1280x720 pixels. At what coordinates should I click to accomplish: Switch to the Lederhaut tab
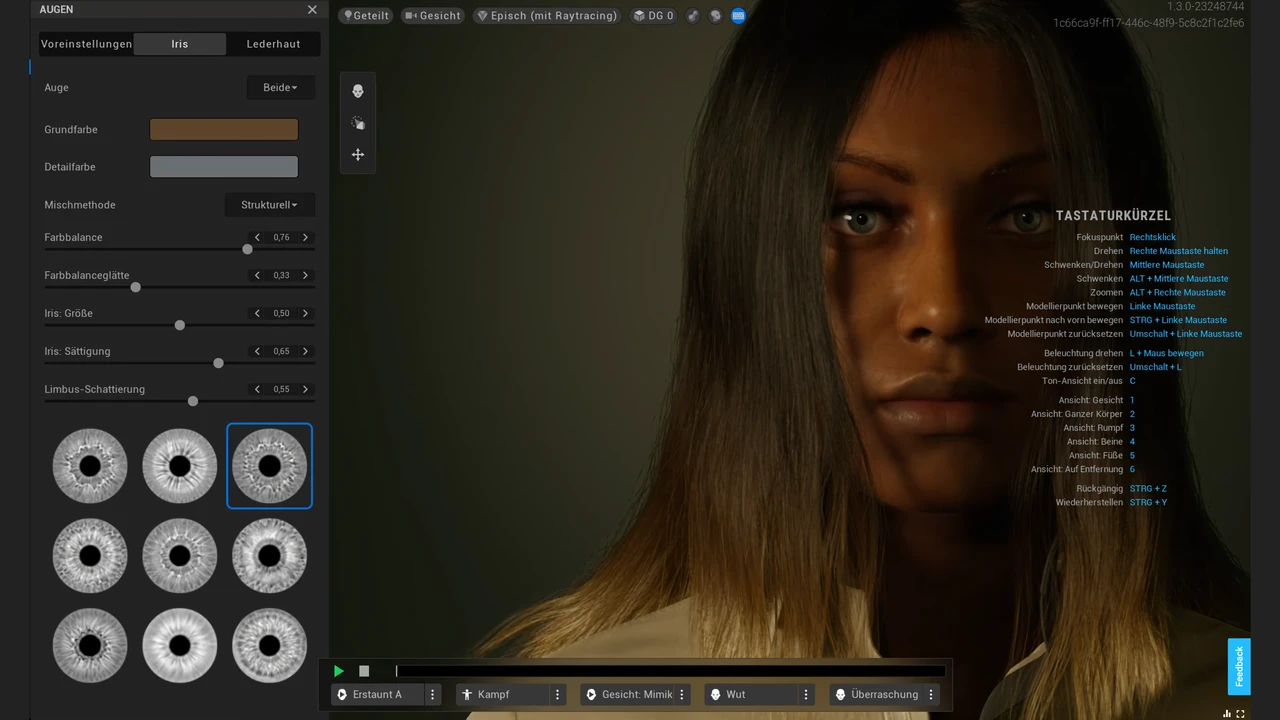click(273, 44)
